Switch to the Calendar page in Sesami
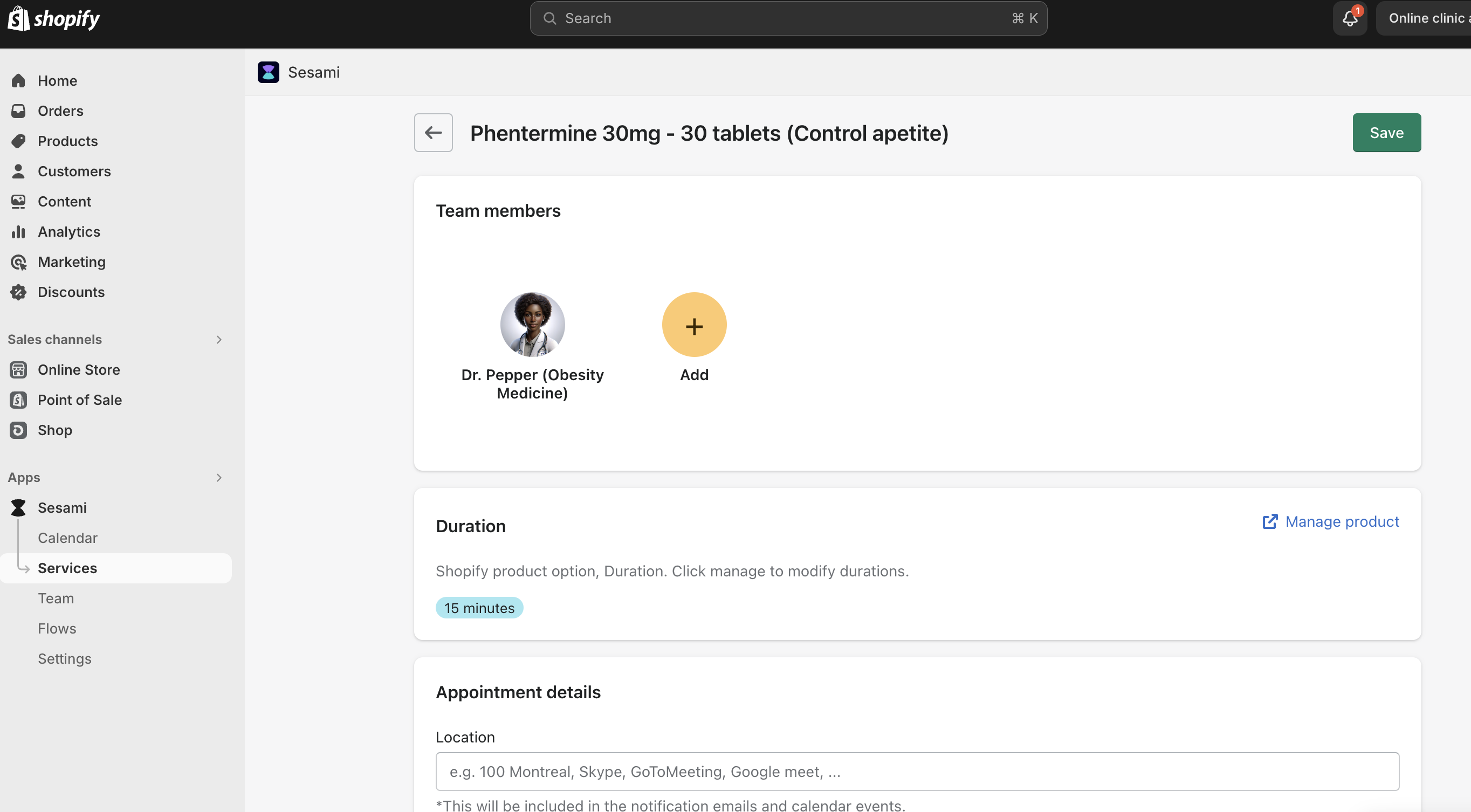 (67, 538)
